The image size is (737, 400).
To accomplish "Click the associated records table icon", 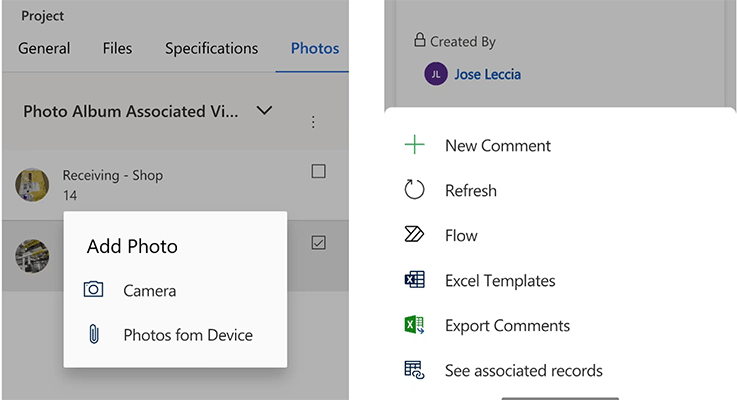I will [414, 370].
